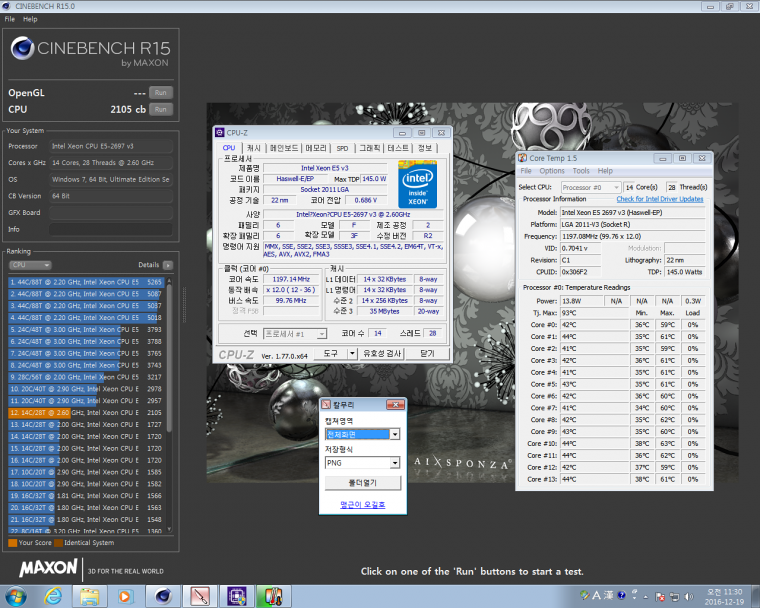Image resolution: width=760 pixels, height=608 pixels.
Task: Launch Internet Explorer from the taskbar
Action: coord(53,596)
